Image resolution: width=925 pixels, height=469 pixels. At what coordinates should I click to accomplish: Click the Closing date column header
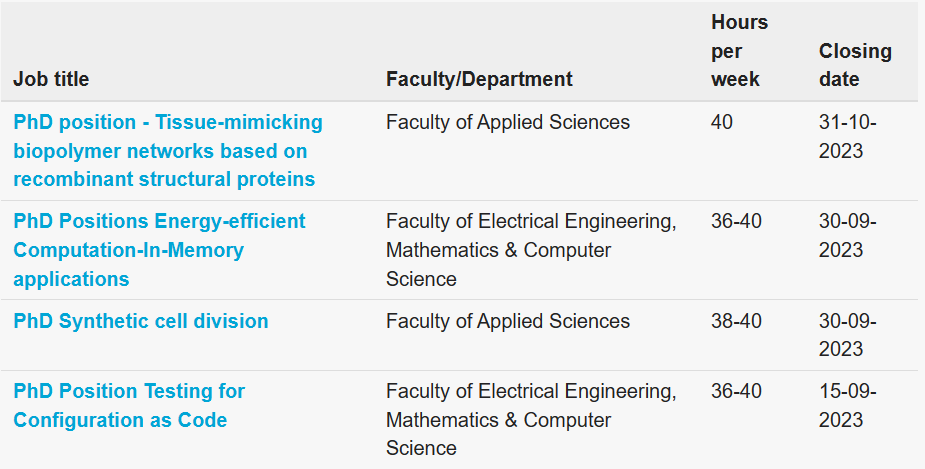tap(855, 65)
